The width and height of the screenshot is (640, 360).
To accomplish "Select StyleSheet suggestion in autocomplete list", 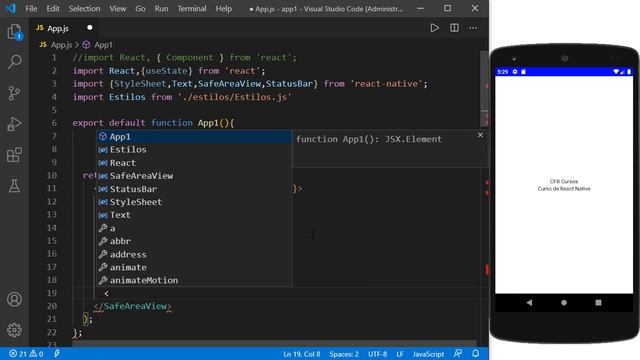I will pyautogui.click(x=194, y=202).
